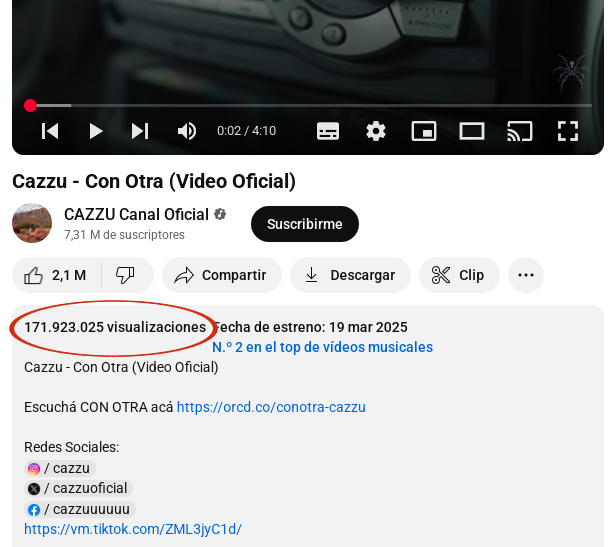This screenshot has width=613, height=547.
Task: Open N.º 2 en el top de vídeos musicales
Action: point(323,347)
